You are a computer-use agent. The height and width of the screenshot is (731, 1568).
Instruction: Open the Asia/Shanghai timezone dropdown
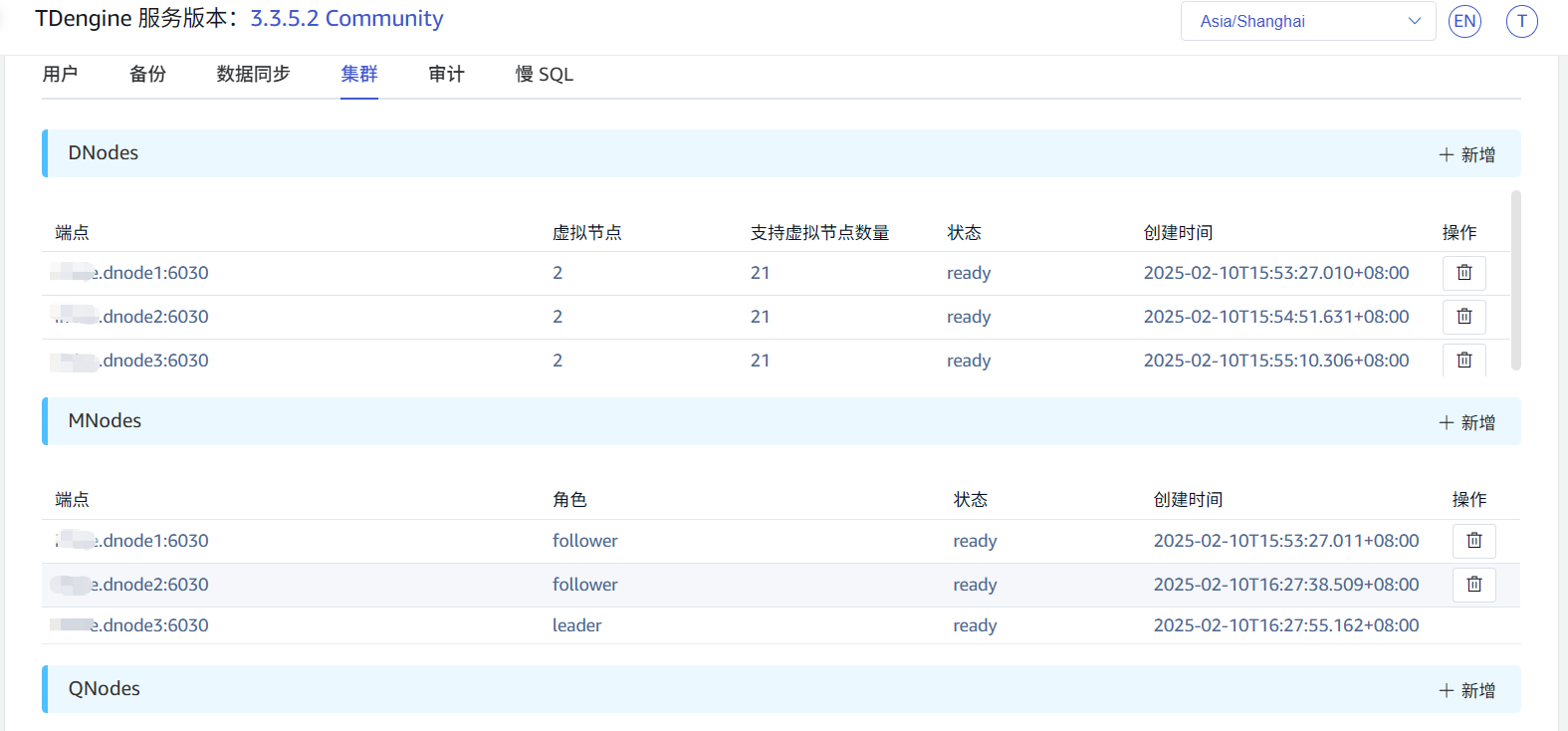click(1308, 21)
